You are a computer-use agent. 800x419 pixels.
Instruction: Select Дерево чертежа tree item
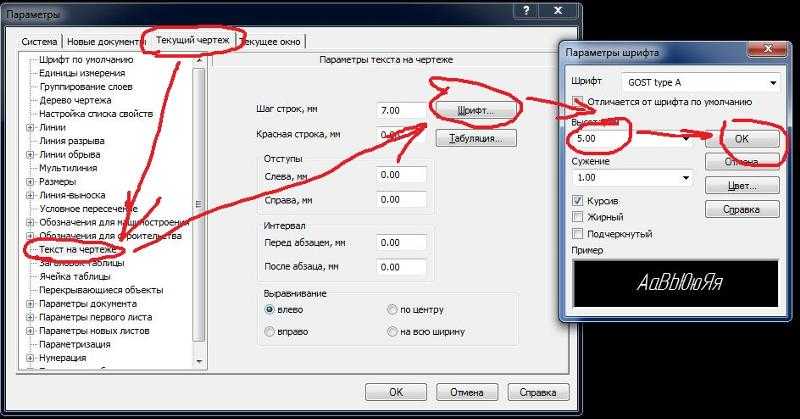coord(76,100)
